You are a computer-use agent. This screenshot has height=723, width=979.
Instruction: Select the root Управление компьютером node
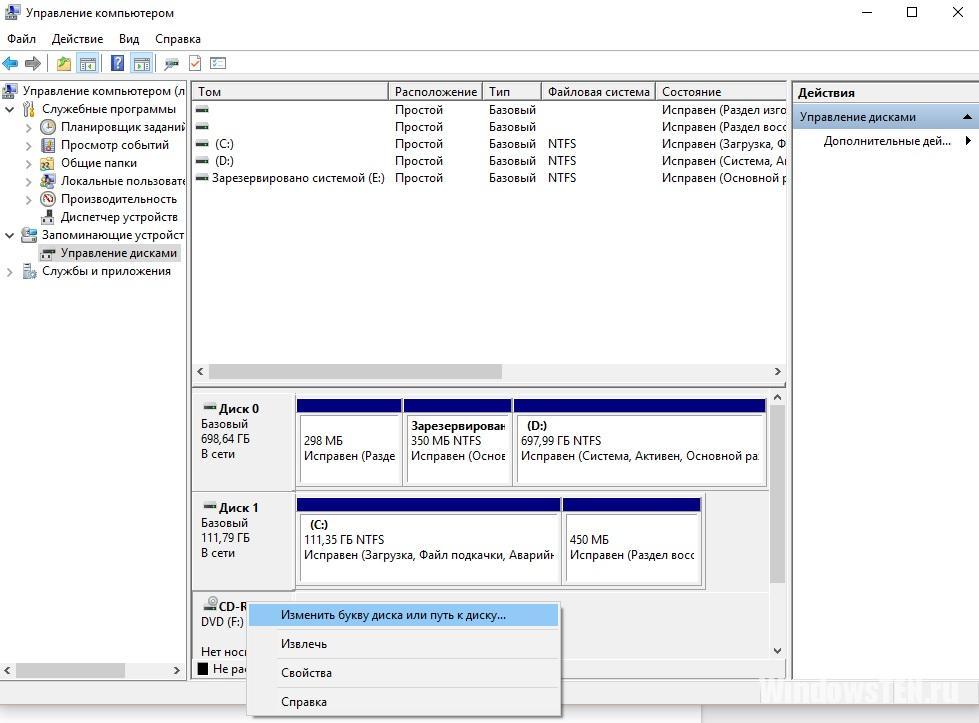pos(94,91)
